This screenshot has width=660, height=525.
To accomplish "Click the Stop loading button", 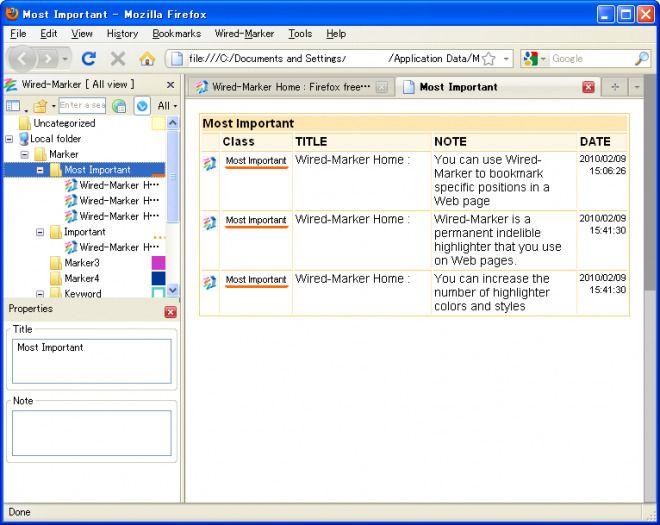I will click(118, 59).
